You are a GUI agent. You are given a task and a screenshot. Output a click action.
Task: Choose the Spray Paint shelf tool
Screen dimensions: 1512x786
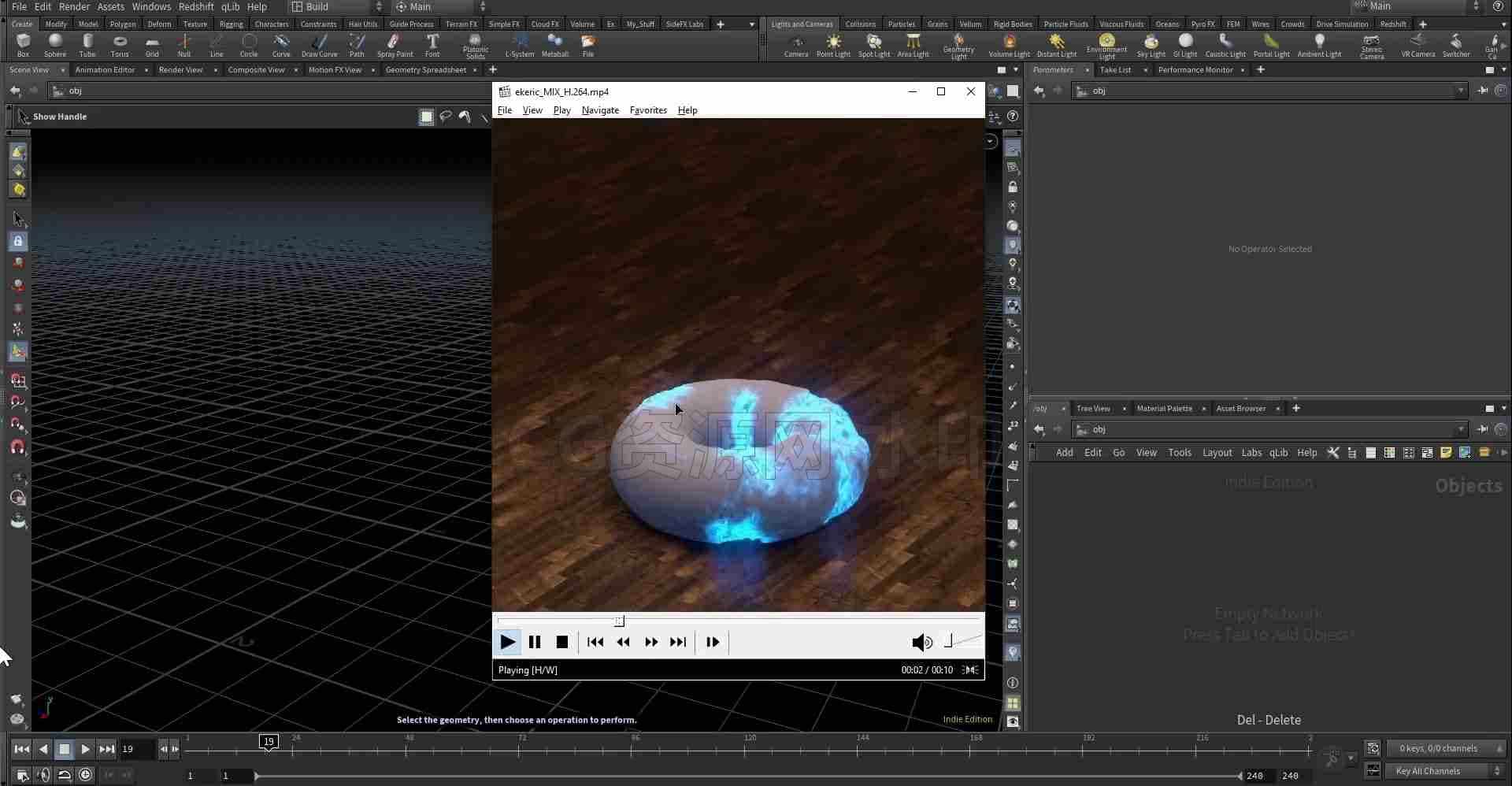click(x=395, y=46)
